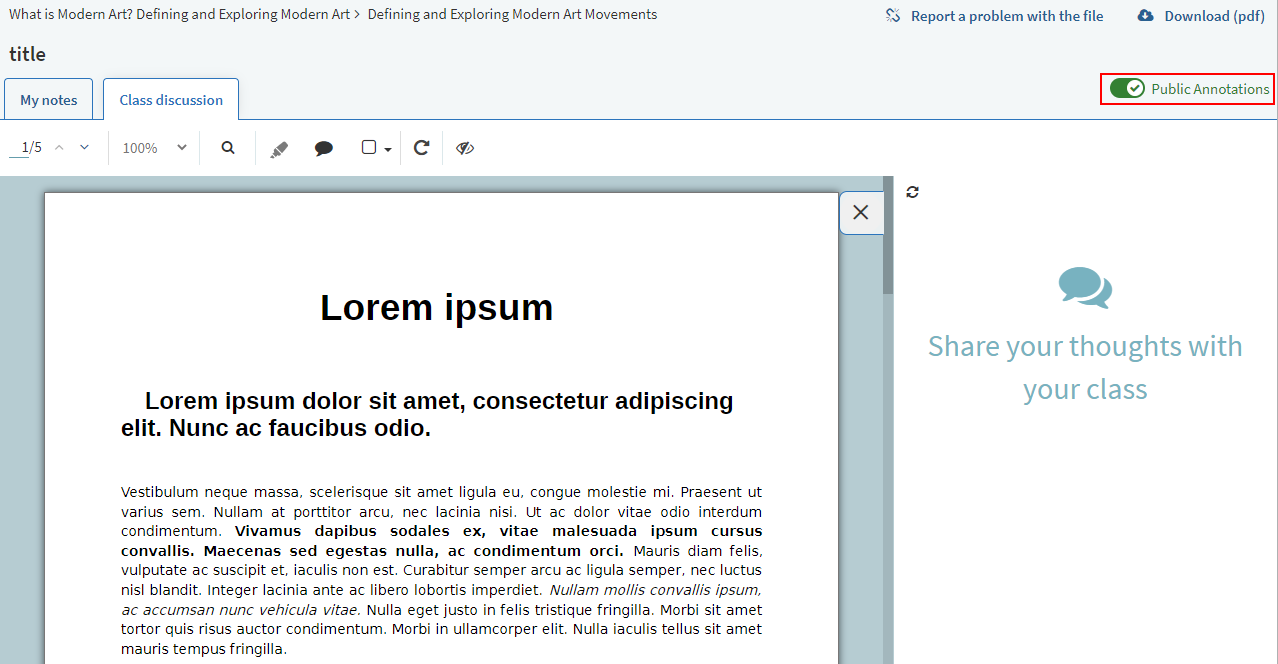This screenshot has width=1278, height=664.
Task: Click the document vertical scrollbar thumb
Action: 888,235
